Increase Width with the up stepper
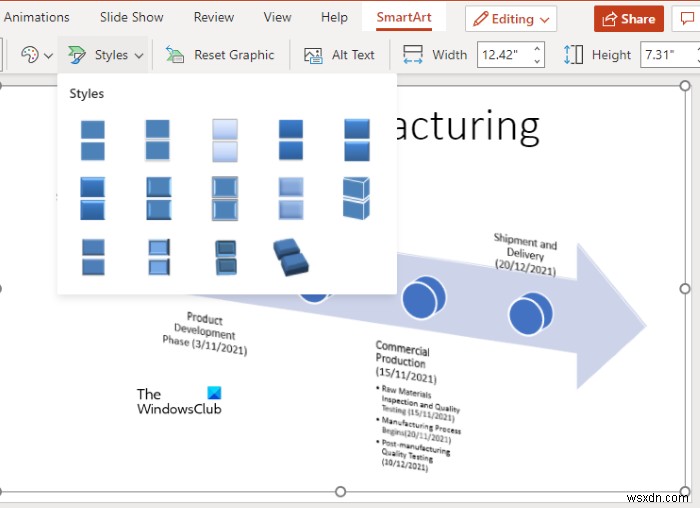700x508 pixels. (538, 48)
